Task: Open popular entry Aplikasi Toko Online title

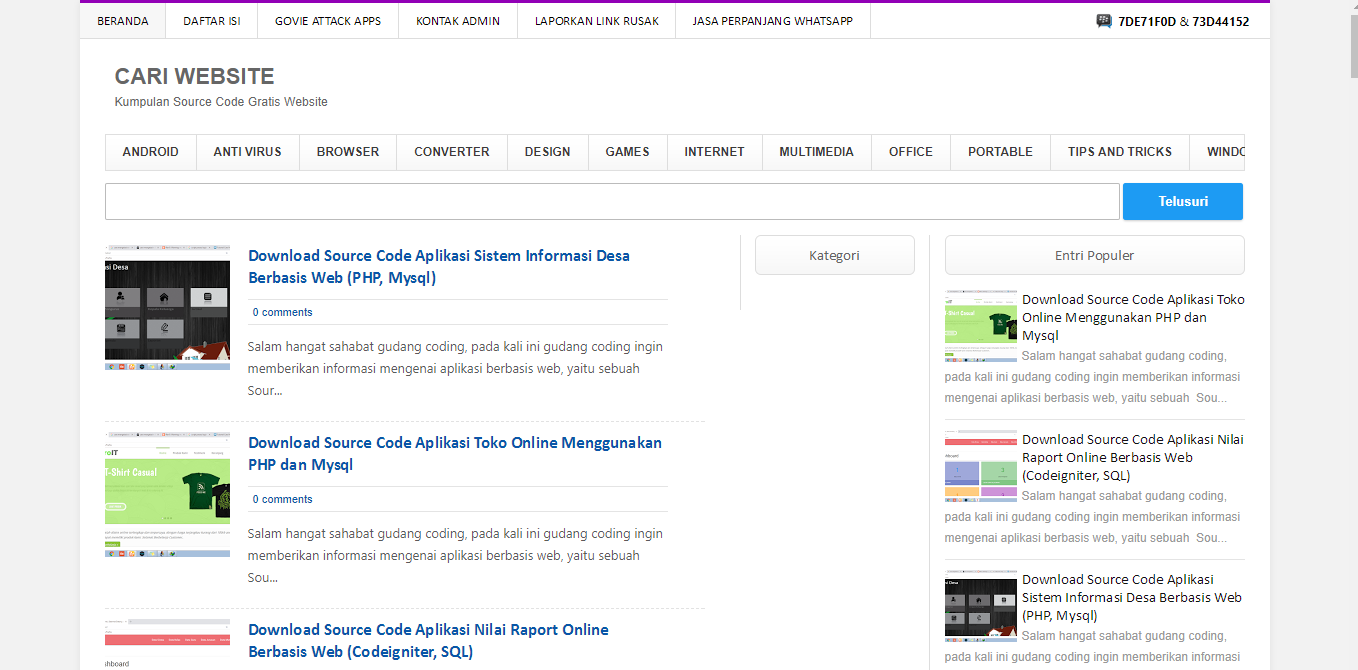Action: (x=1133, y=317)
